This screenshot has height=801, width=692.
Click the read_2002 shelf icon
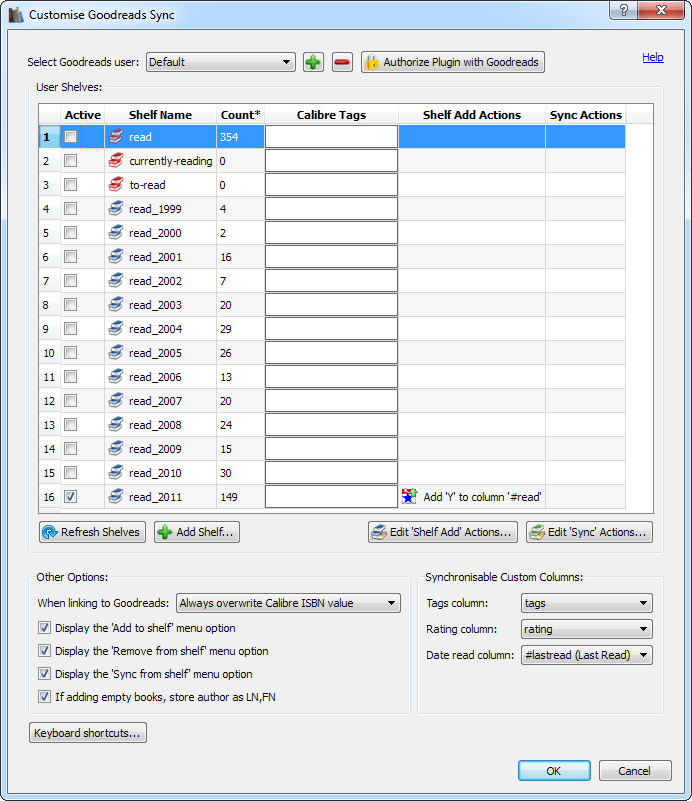pos(116,280)
